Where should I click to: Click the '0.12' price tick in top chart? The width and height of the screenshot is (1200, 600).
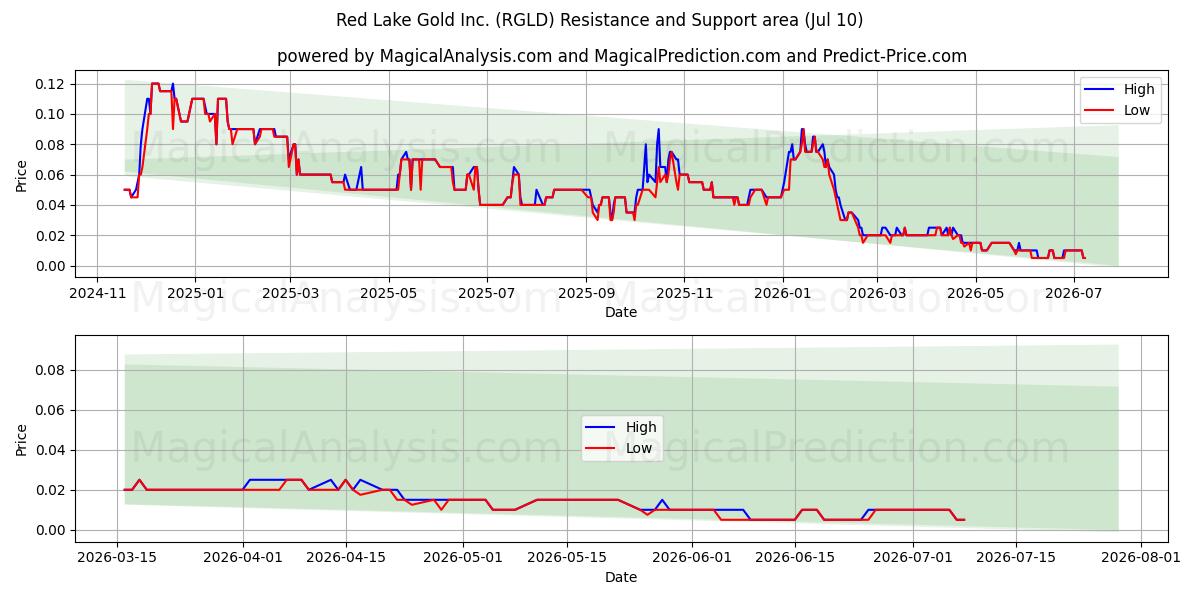coord(50,84)
